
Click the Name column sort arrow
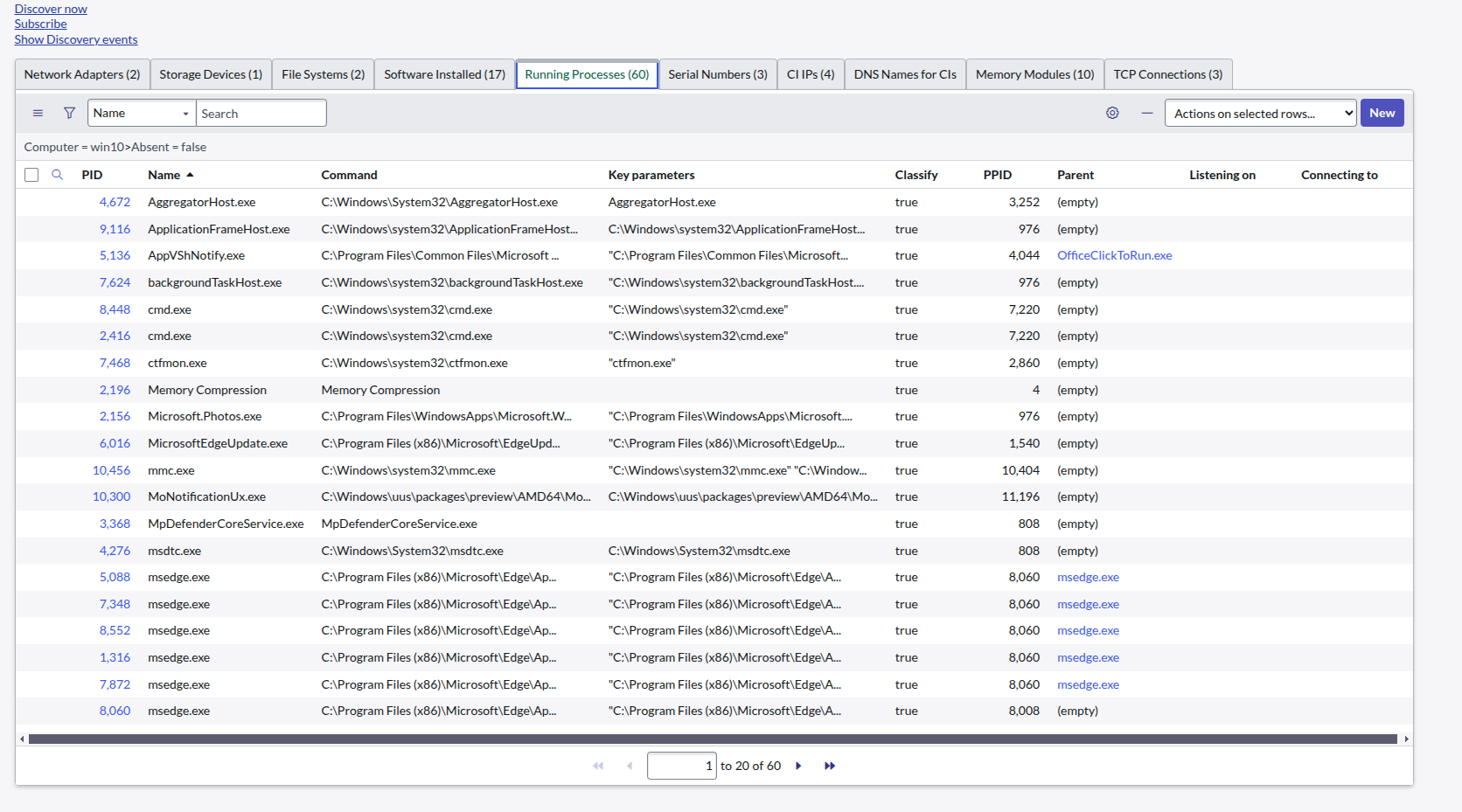tap(191, 174)
